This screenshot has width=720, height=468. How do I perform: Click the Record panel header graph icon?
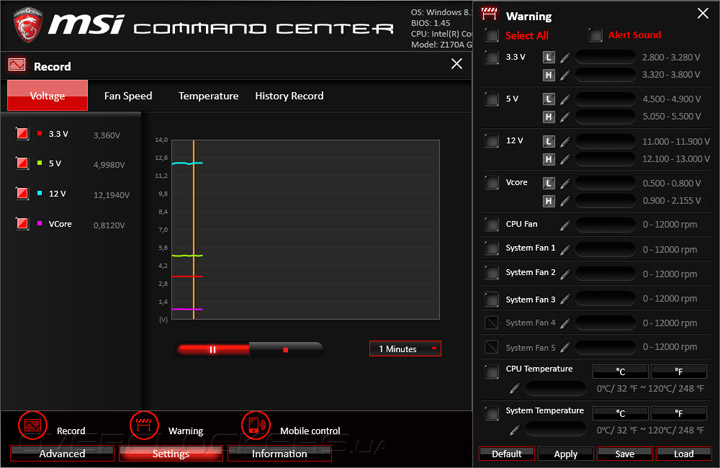click(17, 65)
